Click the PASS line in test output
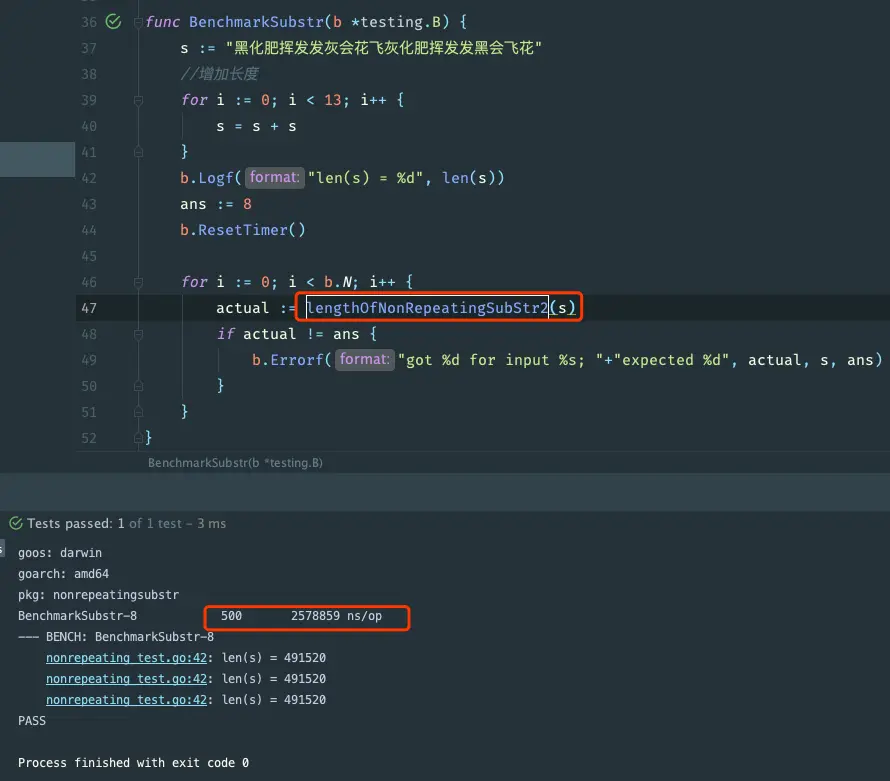 pos(32,721)
